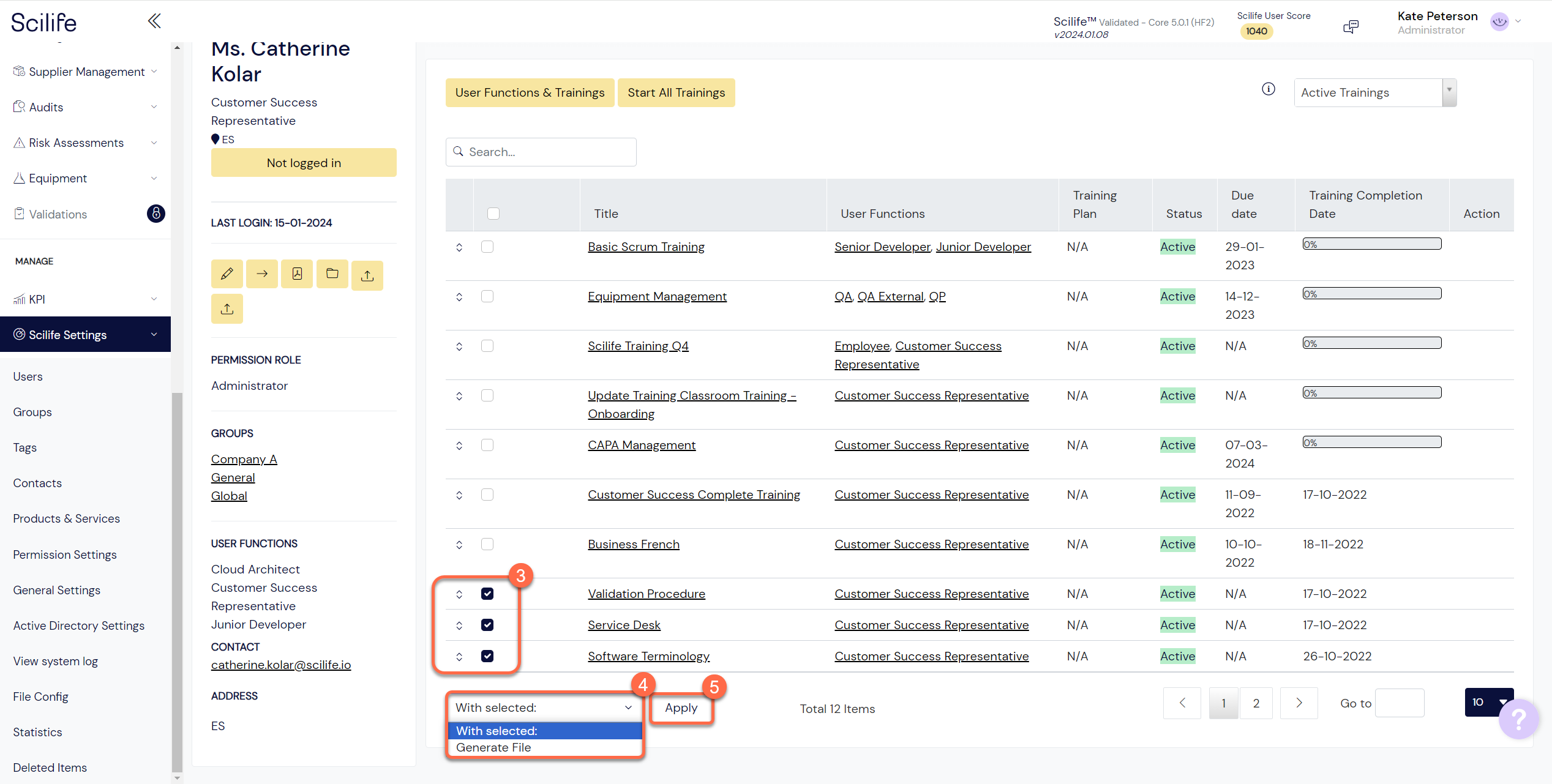Check the Scilife Training Q4 checkbox

tap(487, 346)
